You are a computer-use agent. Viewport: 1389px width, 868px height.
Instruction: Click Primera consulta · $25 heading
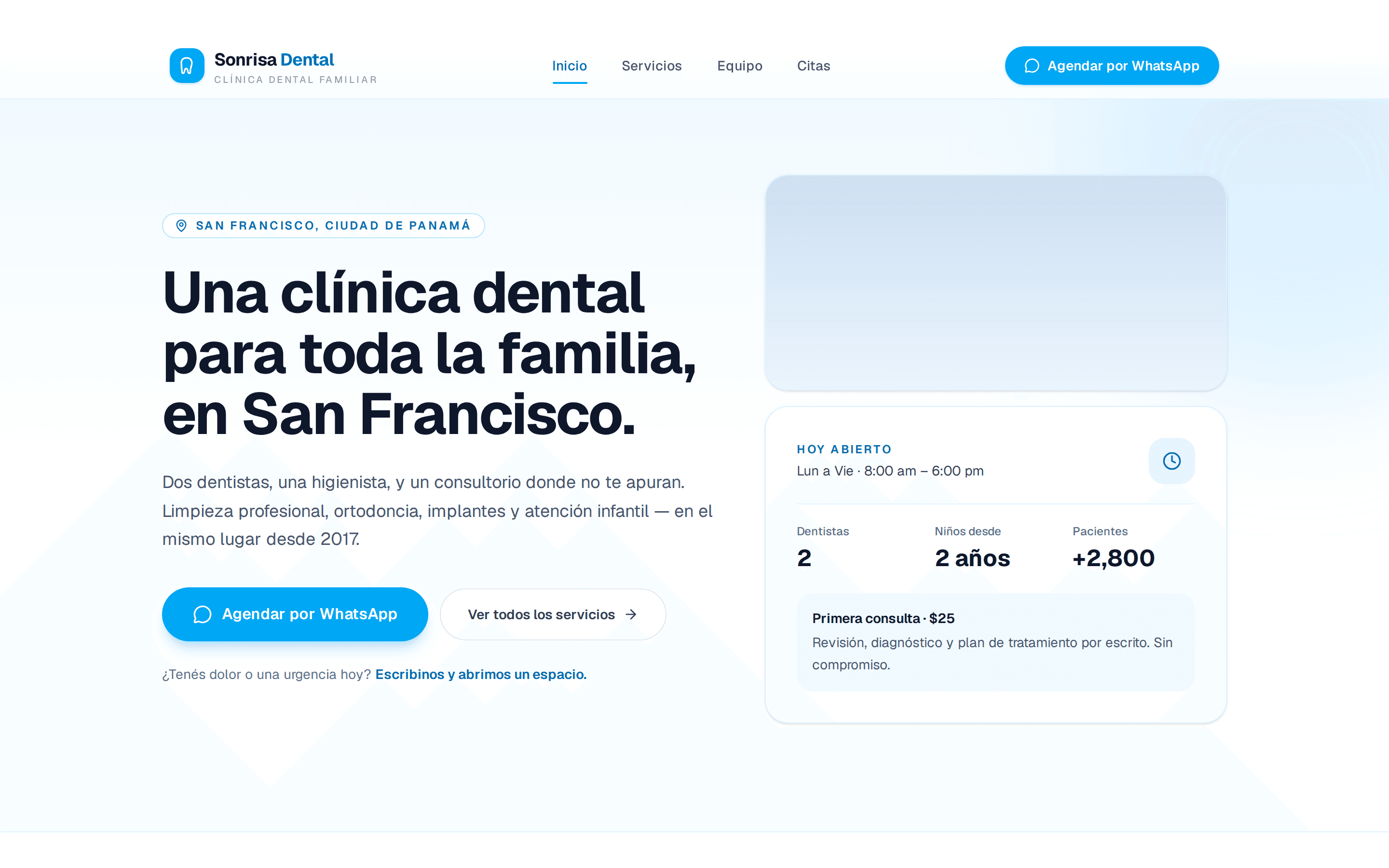point(884,618)
